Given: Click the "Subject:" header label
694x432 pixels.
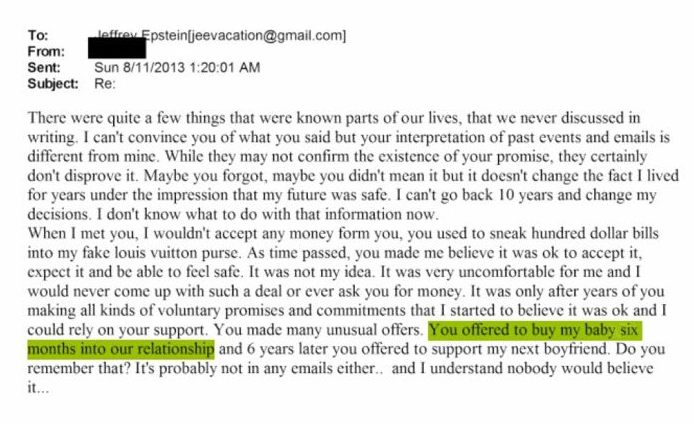Looking at the screenshot, I should (53, 83).
